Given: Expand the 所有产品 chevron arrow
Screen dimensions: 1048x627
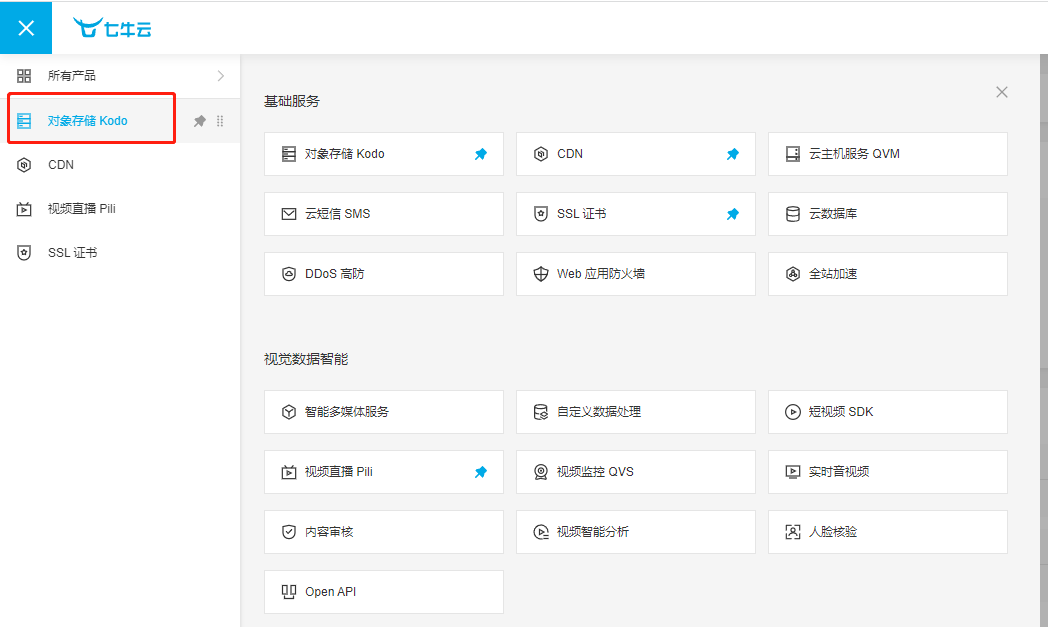Looking at the screenshot, I should [x=221, y=76].
